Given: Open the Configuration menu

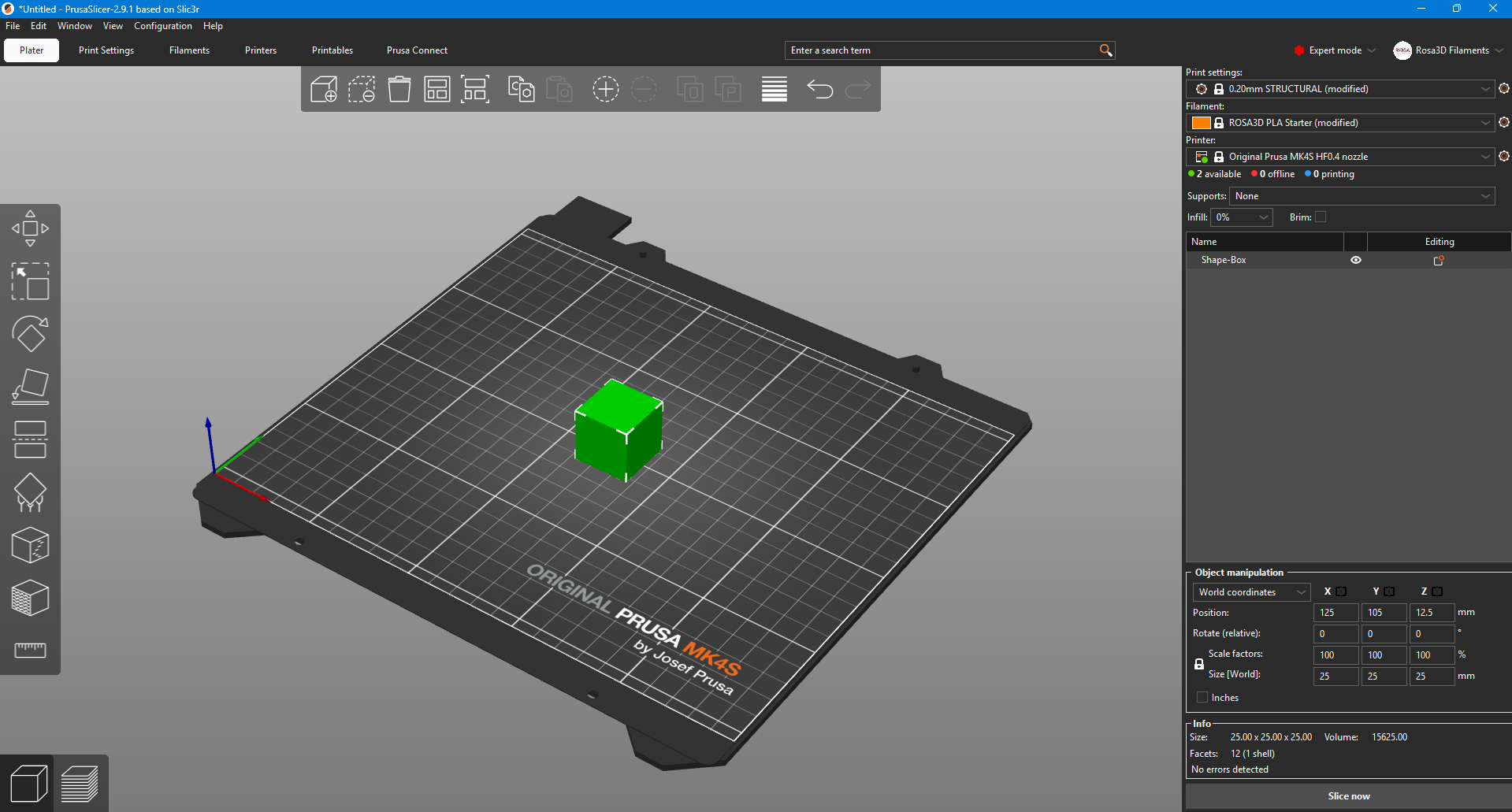Looking at the screenshot, I should click(162, 26).
